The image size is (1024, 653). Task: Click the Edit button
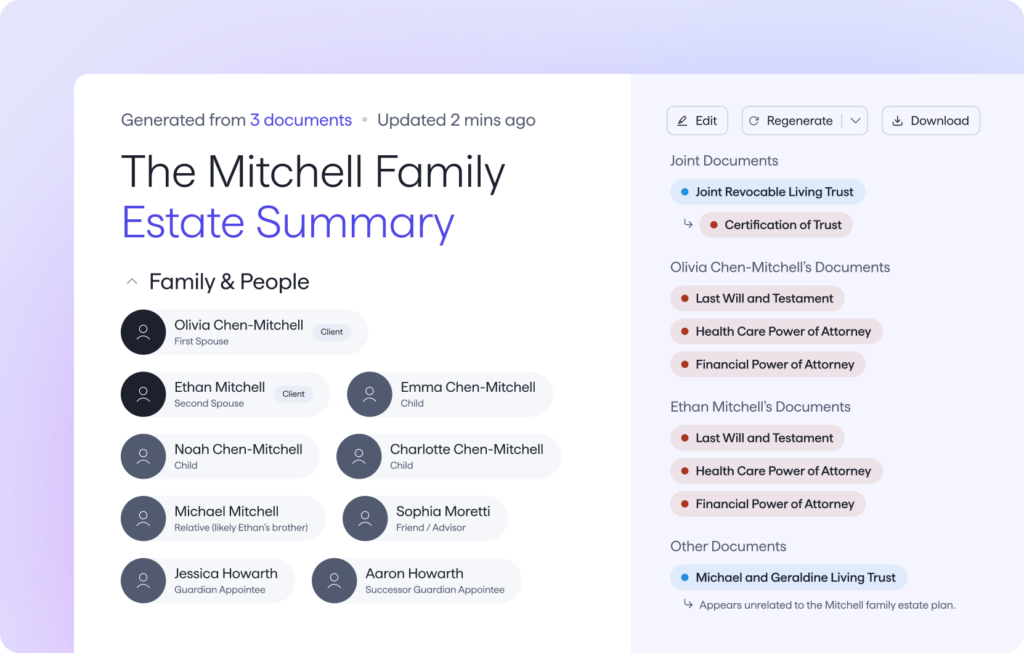(x=697, y=121)
